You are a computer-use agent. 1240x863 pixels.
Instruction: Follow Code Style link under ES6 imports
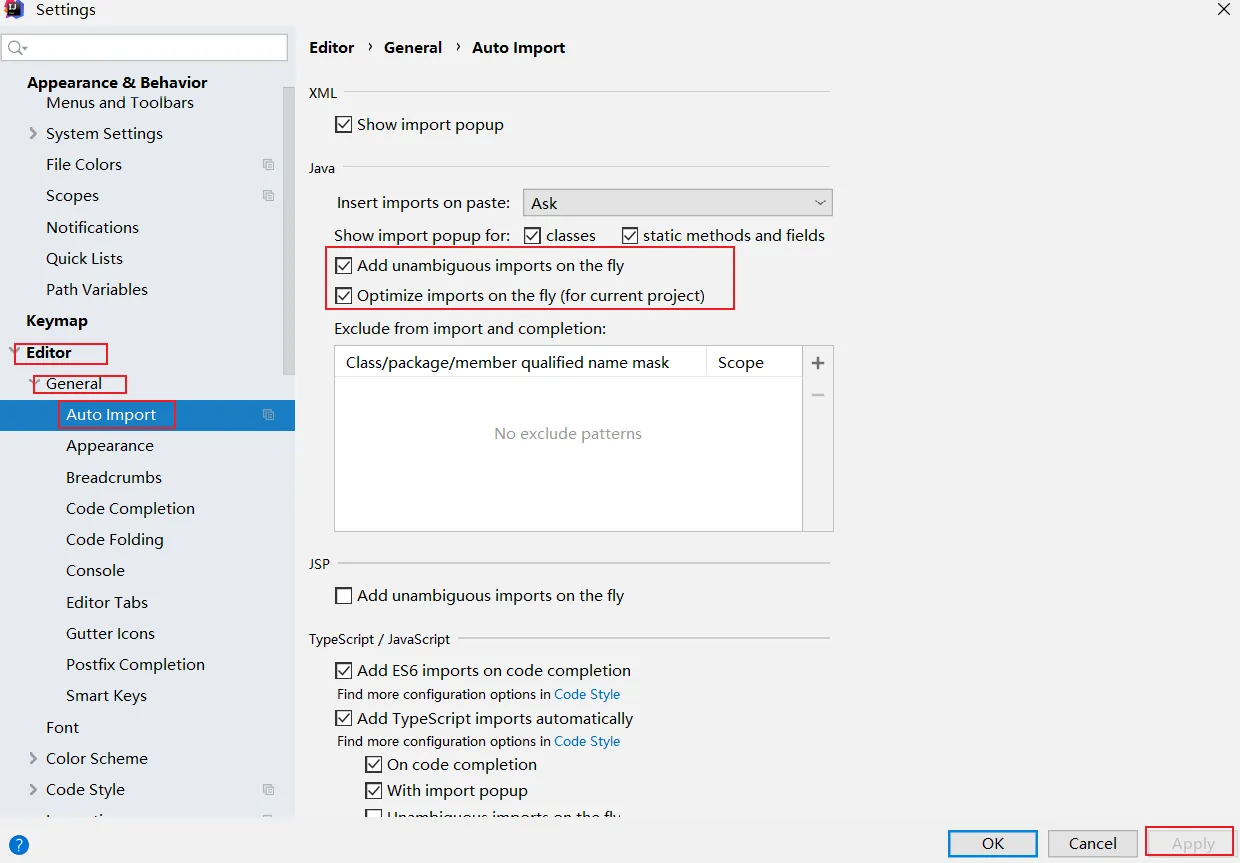click(587, 694)
